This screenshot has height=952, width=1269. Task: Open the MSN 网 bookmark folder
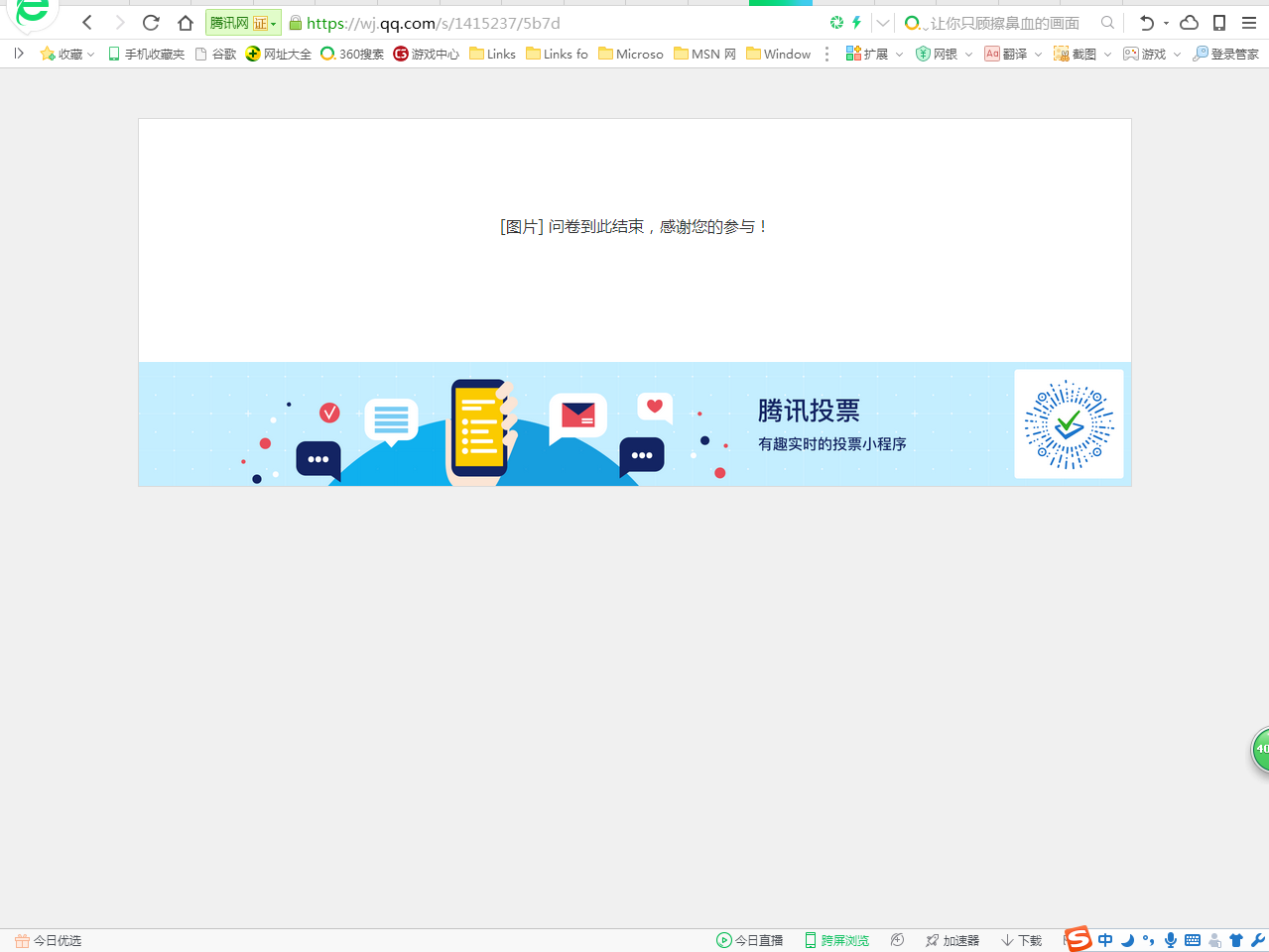click(x=704, y=54)
